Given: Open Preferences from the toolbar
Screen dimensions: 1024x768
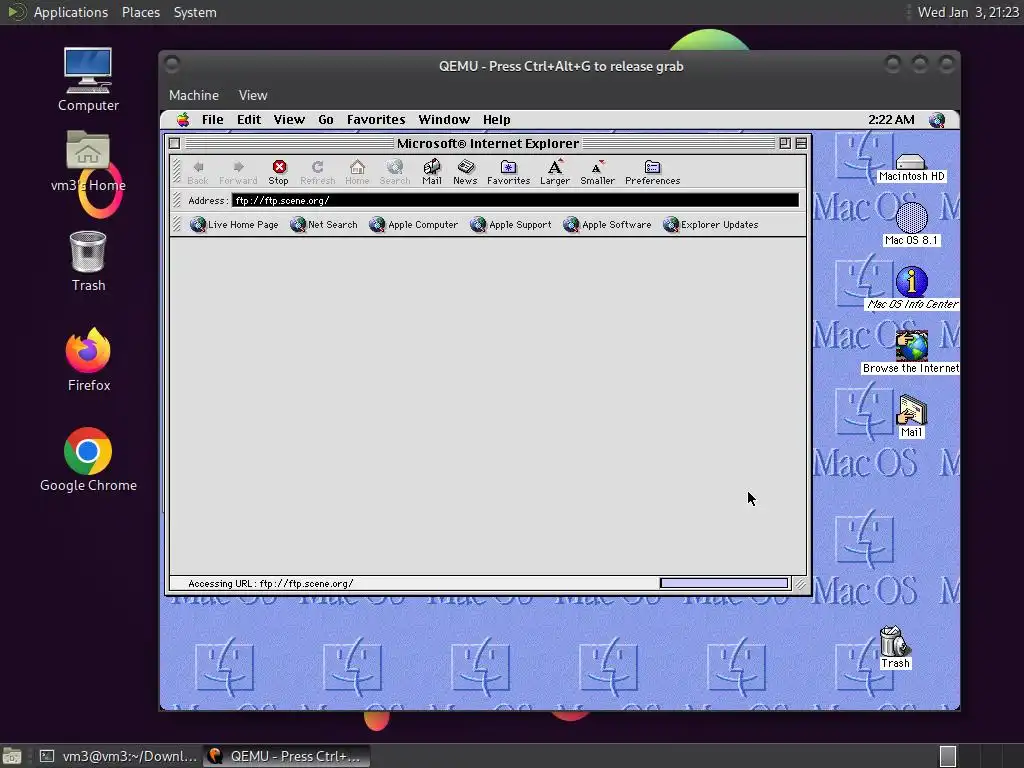Looking at the screenshot, I should [x=652, y=172].
